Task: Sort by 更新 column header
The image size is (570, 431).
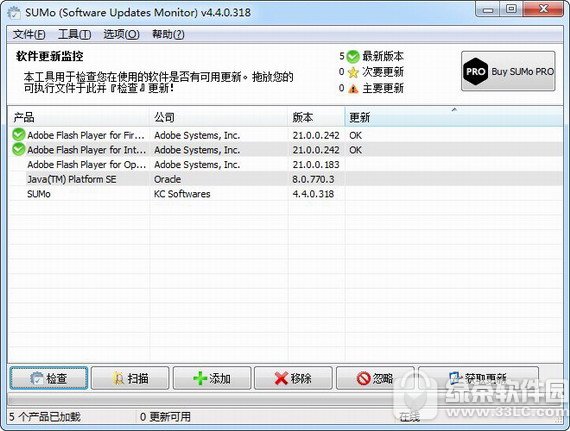Action: click(454, 117)
